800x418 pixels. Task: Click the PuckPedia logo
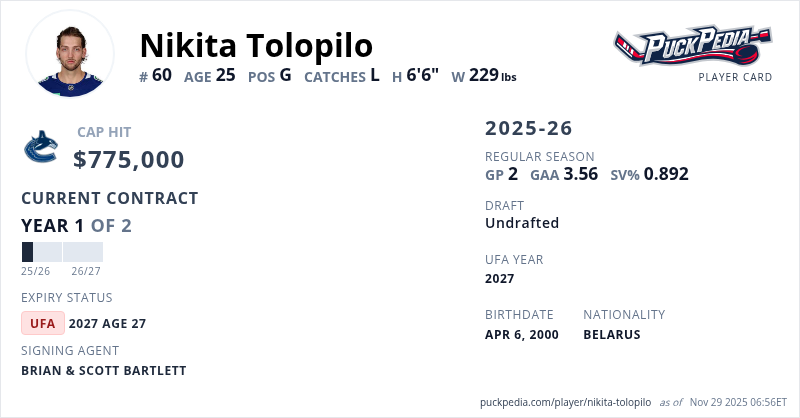692,46
